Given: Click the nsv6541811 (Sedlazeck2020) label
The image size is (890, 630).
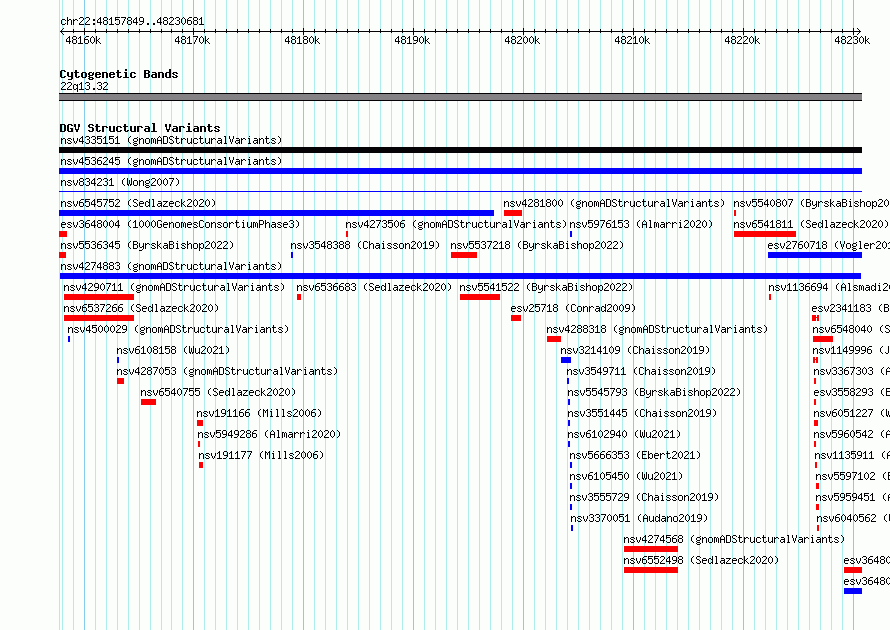Looking at the screenshot, I should [811, 224].
